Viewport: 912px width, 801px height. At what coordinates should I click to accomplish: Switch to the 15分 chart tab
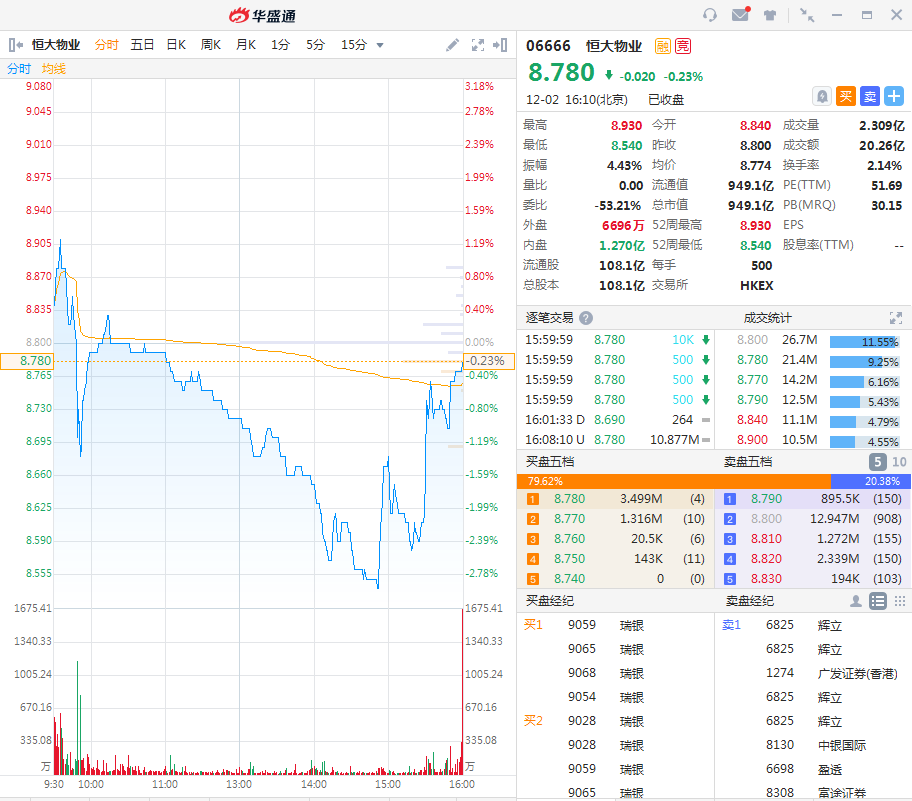[x=354, y=45]
